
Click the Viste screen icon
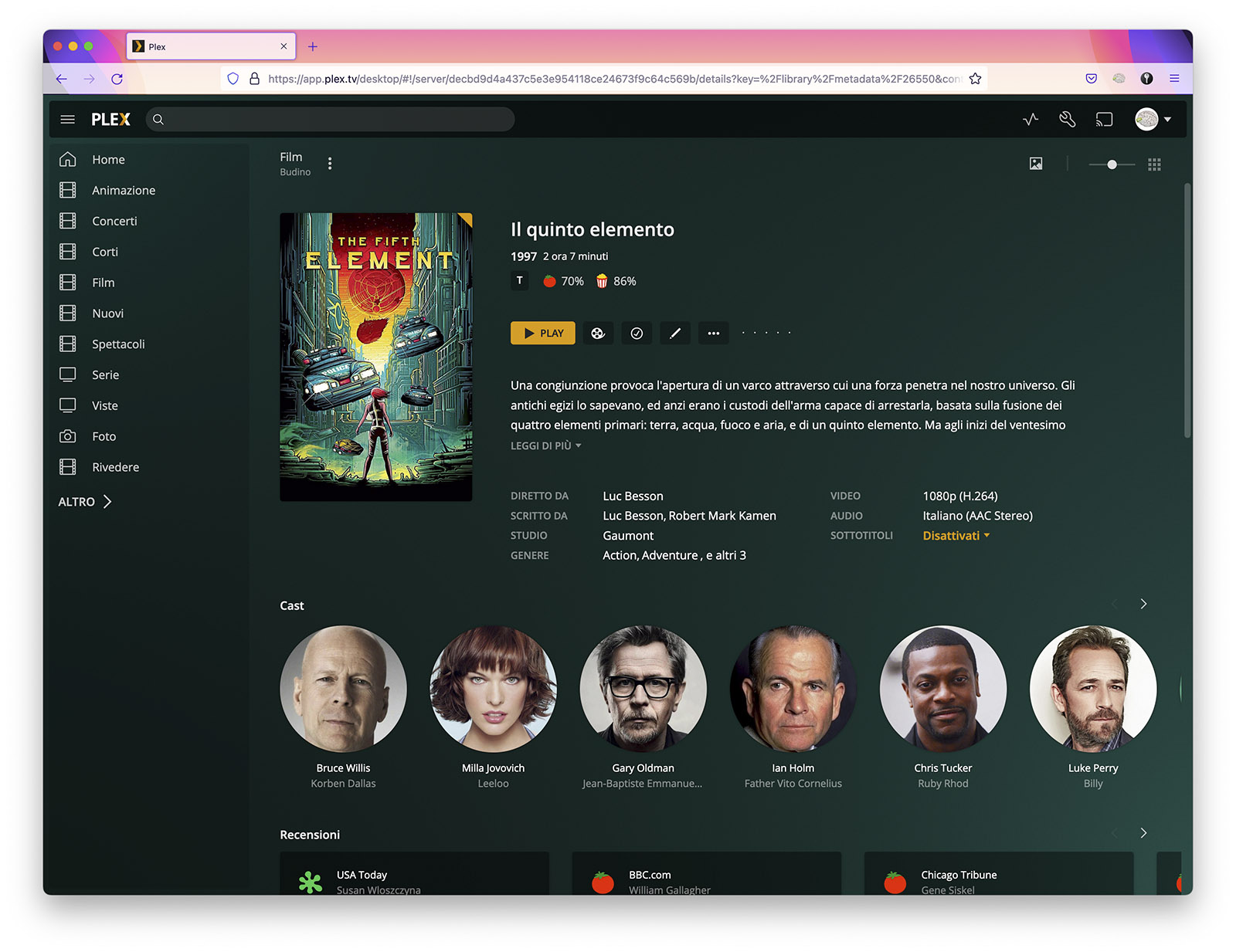(68, 406)
